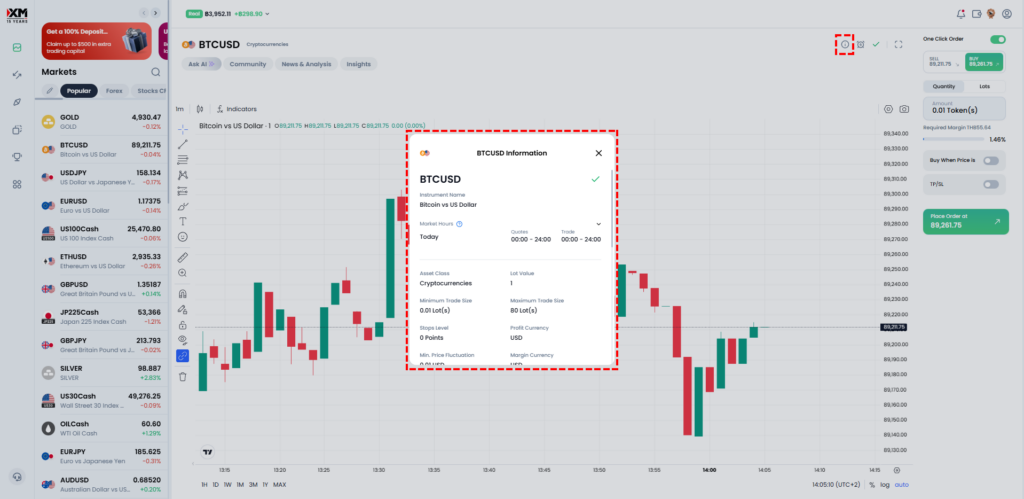Click the trash icon to remove drawings
1024x499 pixels.
tap(183, 376)
